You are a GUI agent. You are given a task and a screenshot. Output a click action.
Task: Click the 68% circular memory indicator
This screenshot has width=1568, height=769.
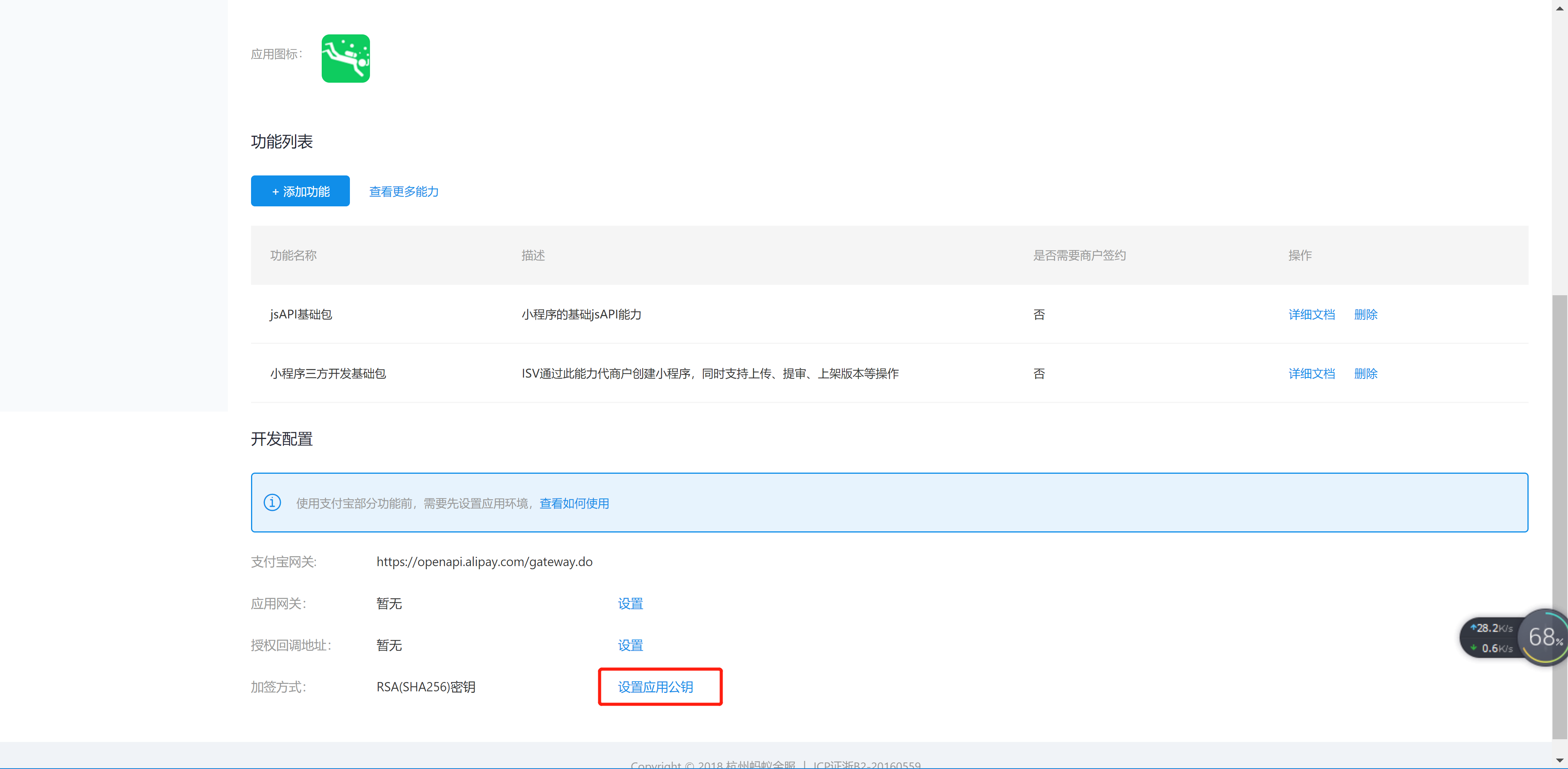point(1544,637)
